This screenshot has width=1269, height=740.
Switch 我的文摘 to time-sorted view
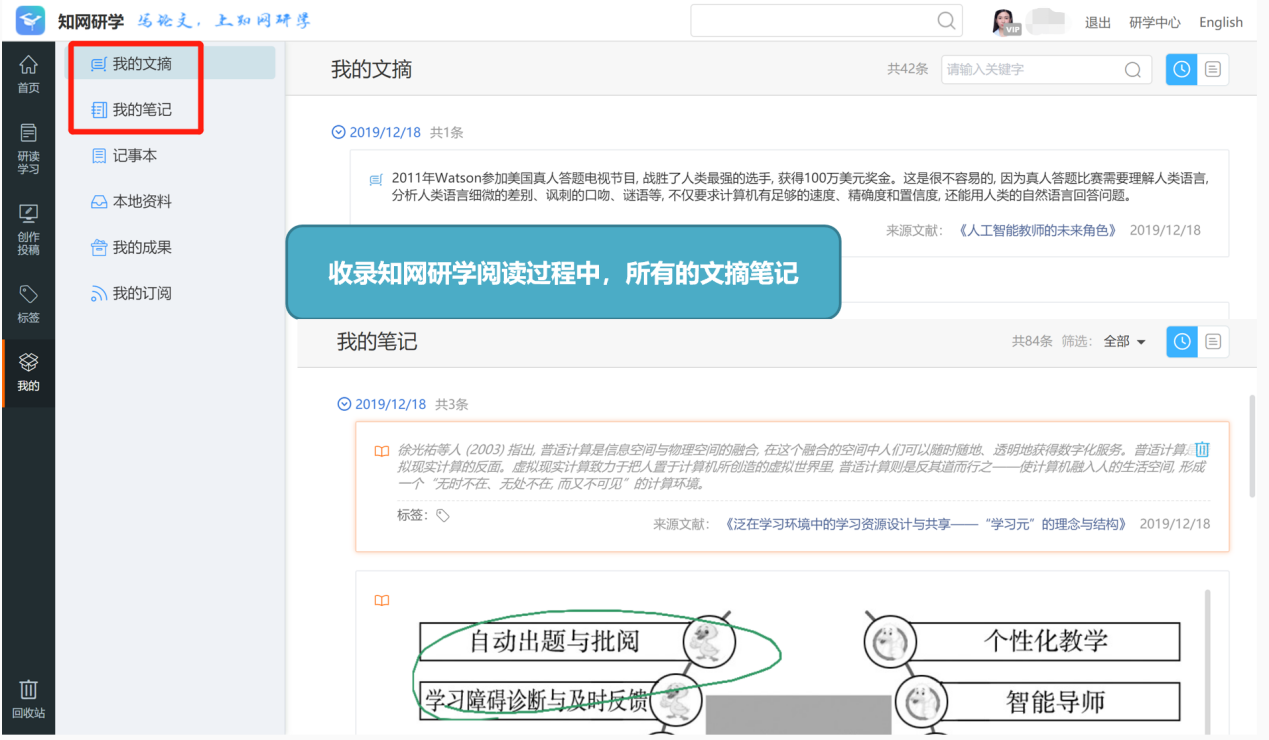[x=1182, y=69]
